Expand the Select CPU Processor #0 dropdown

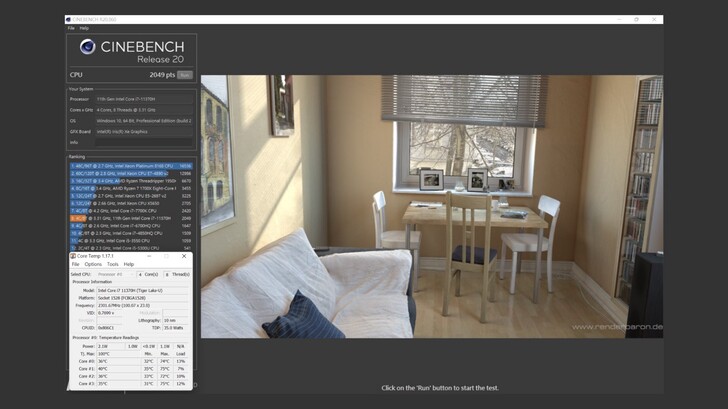pyautogui.click(x=115, y=274)
